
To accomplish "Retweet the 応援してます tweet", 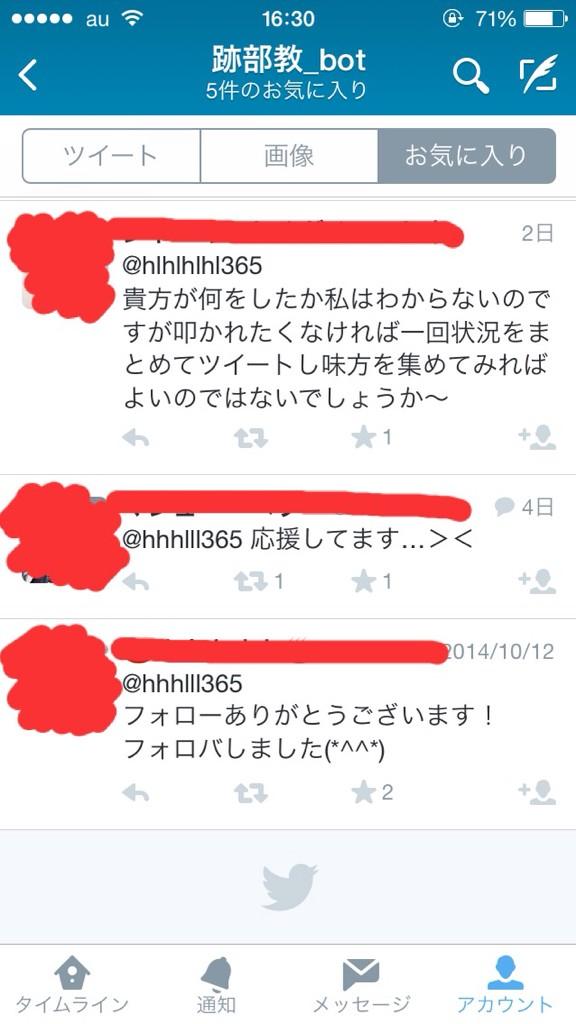I will (x=251, y=581).
